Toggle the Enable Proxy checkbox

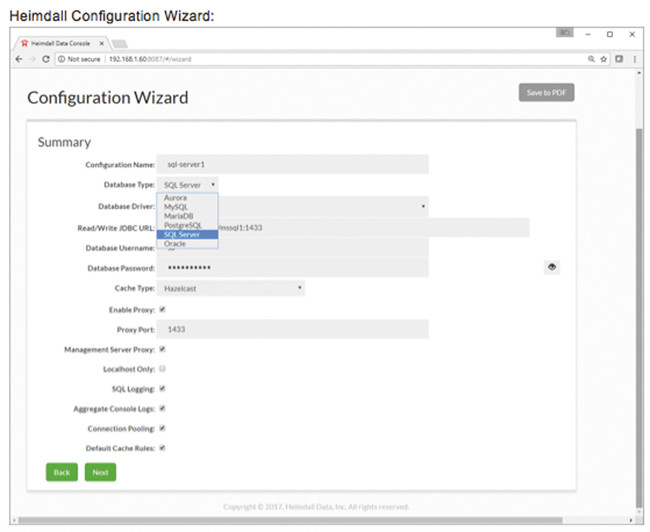pos(162,309)
